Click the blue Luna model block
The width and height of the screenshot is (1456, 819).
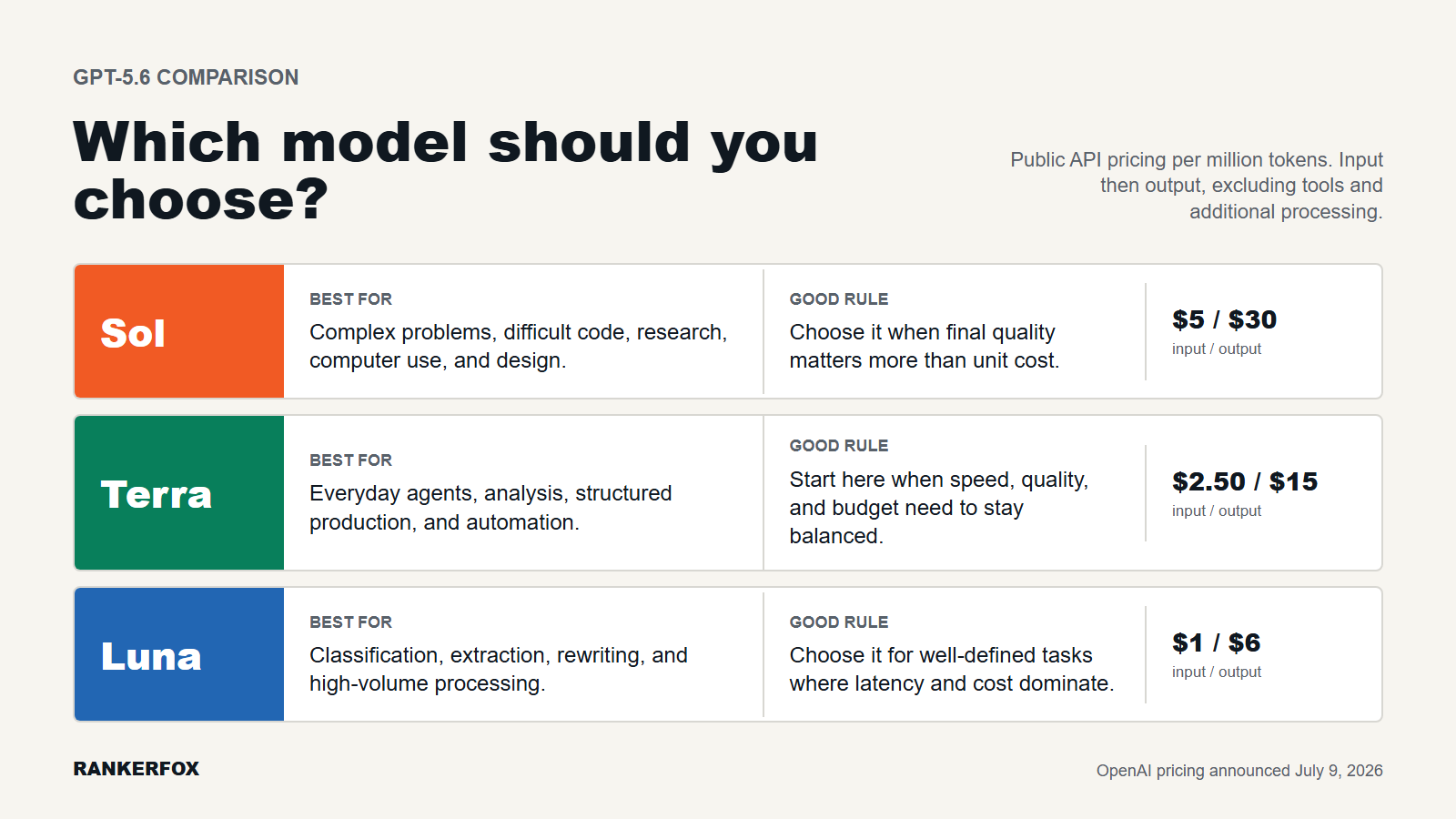[x=179, y=654]
